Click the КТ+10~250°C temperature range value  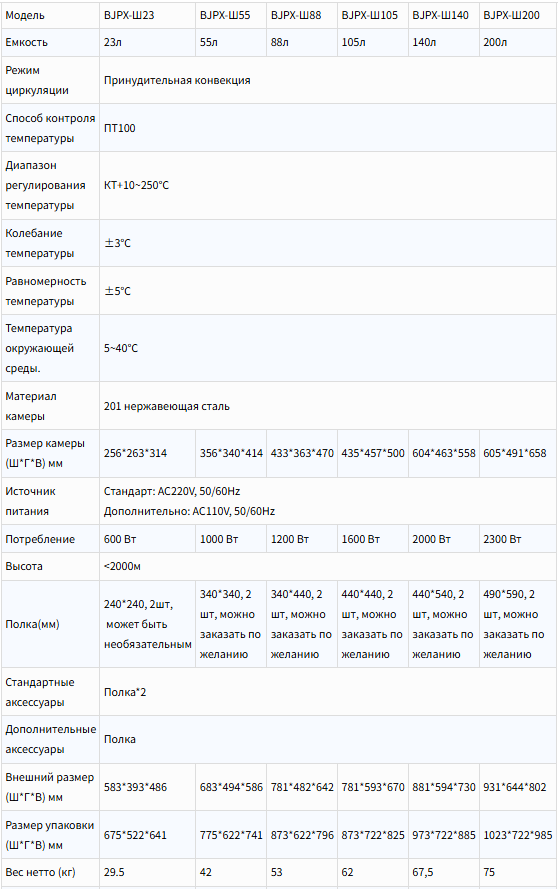136,185
